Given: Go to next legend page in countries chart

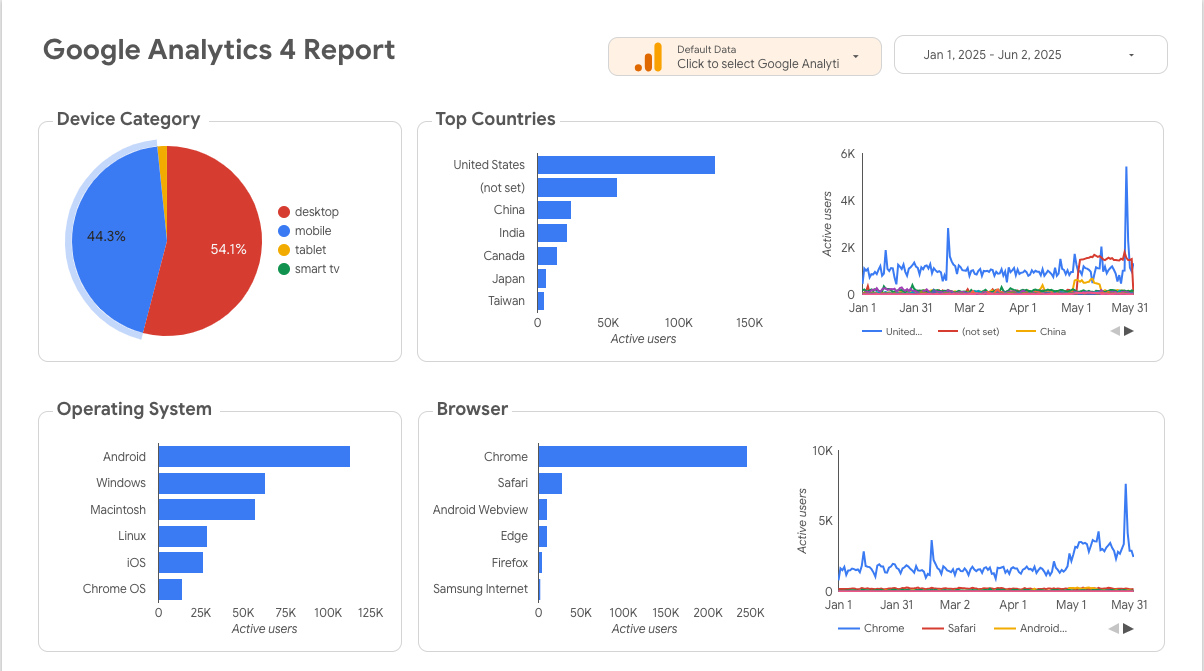Looking at the screenshot, I should pos(1129,331).
